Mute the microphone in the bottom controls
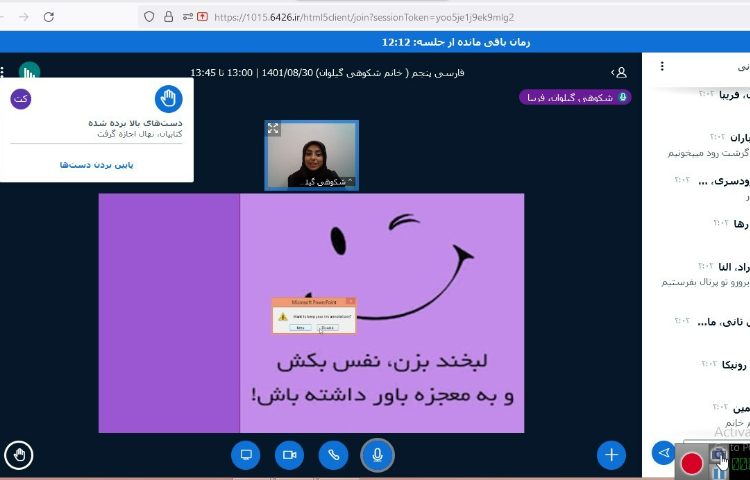 [x=377, y=455]
